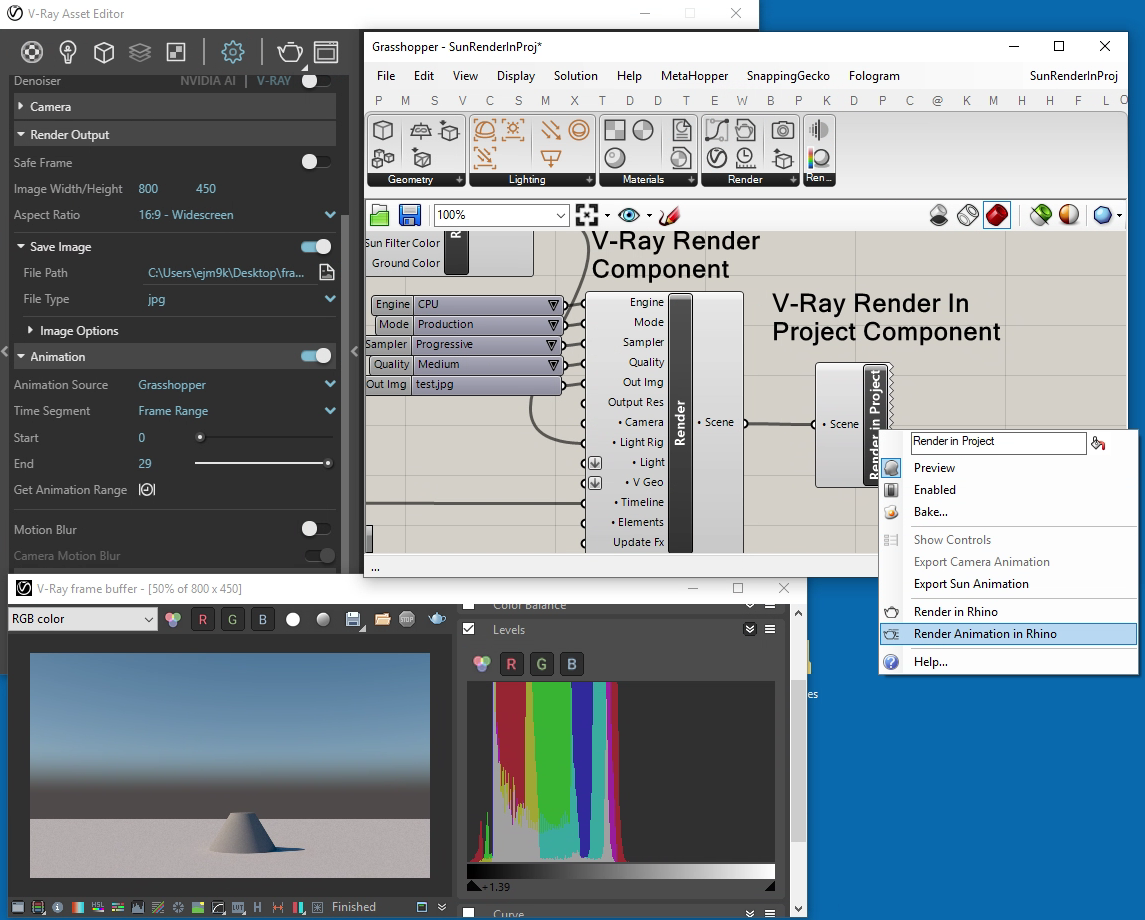Click the save image icon in frame buffer
This screenshot has height=920, width=1145.
tap(353, 619)
